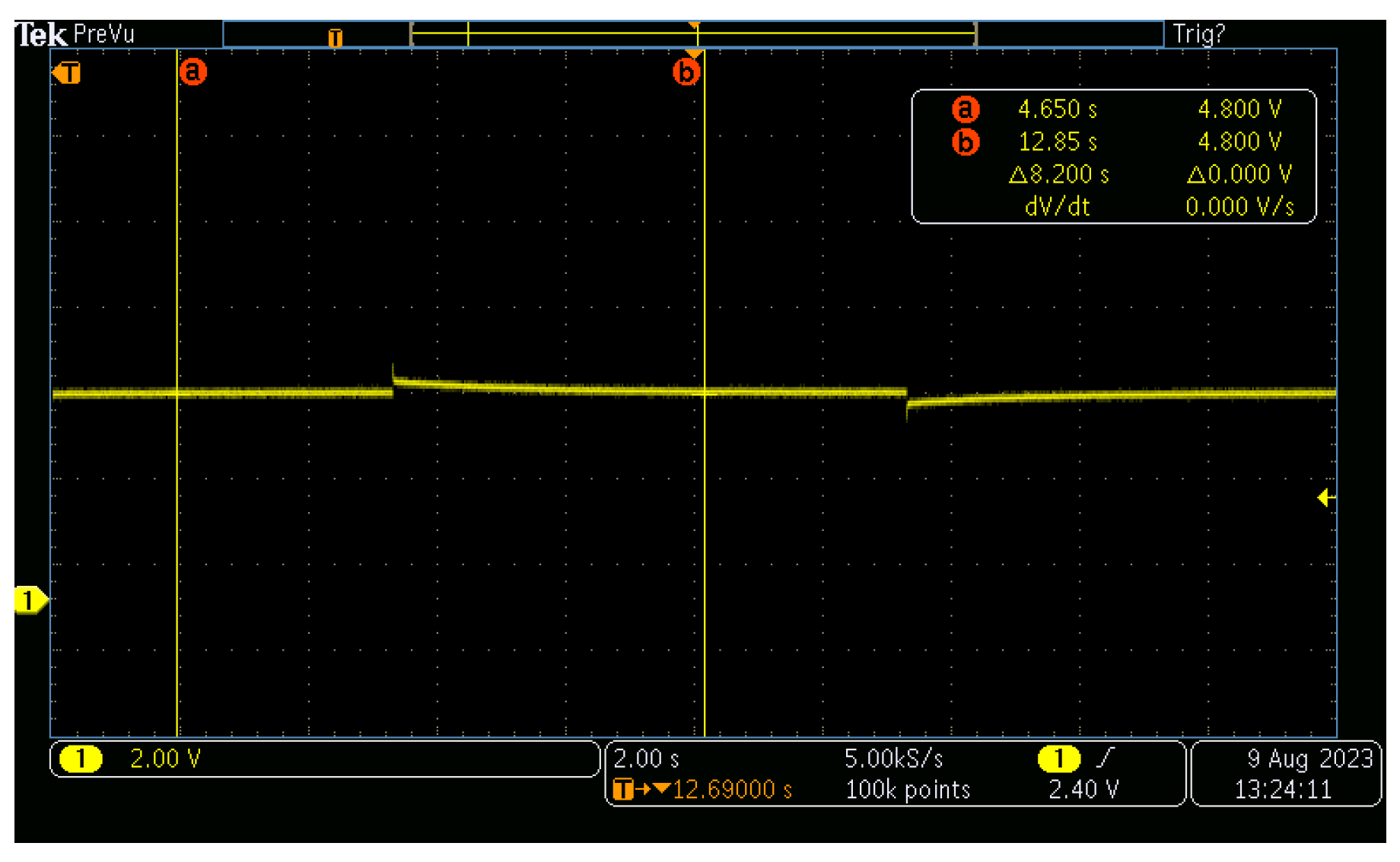Click the channel 1 ground reference marker
This screenshot has height=862, width=1400.
coord(30,600)
